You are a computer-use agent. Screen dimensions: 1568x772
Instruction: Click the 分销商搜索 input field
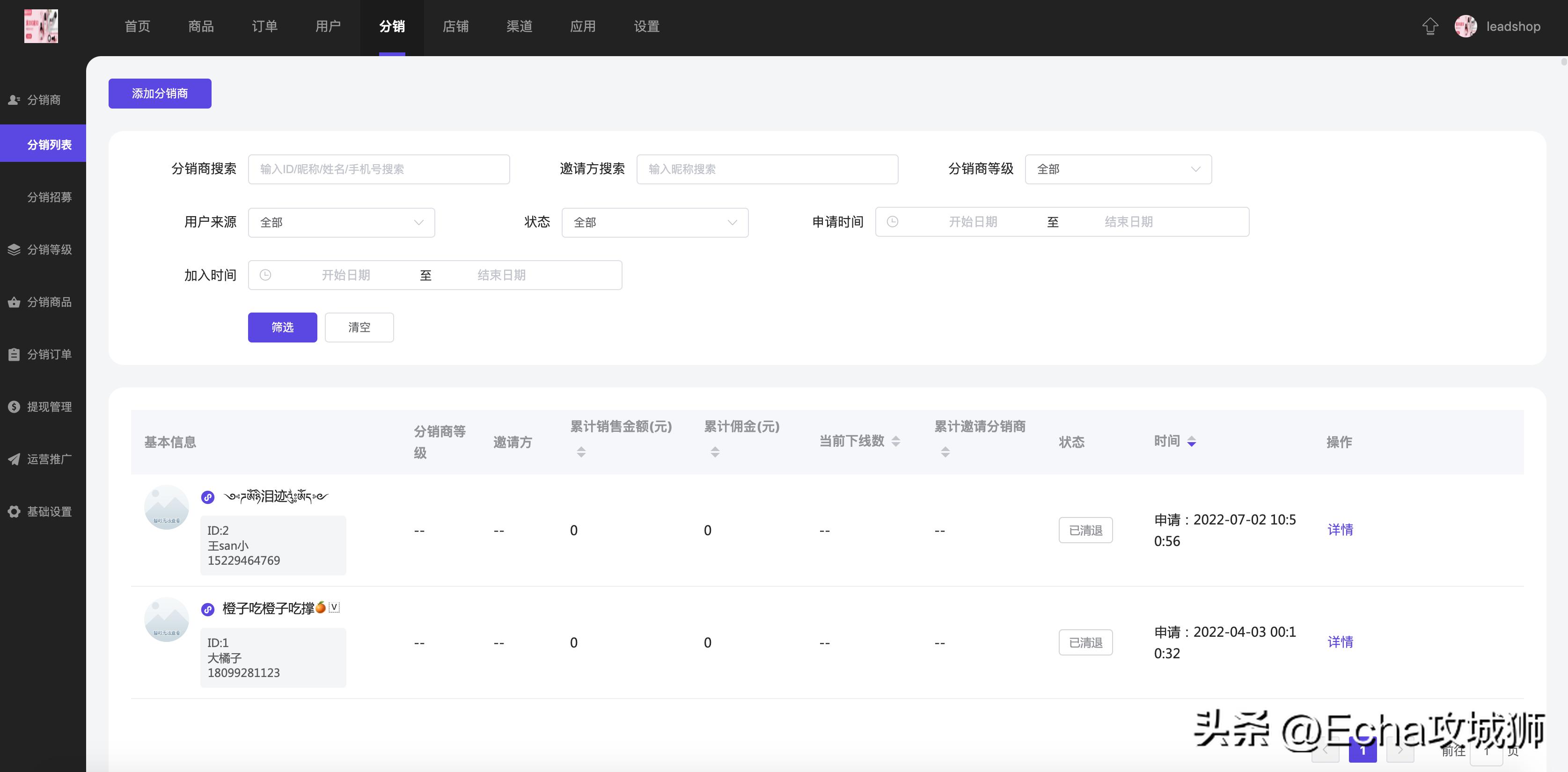click(x=379, y=169)
